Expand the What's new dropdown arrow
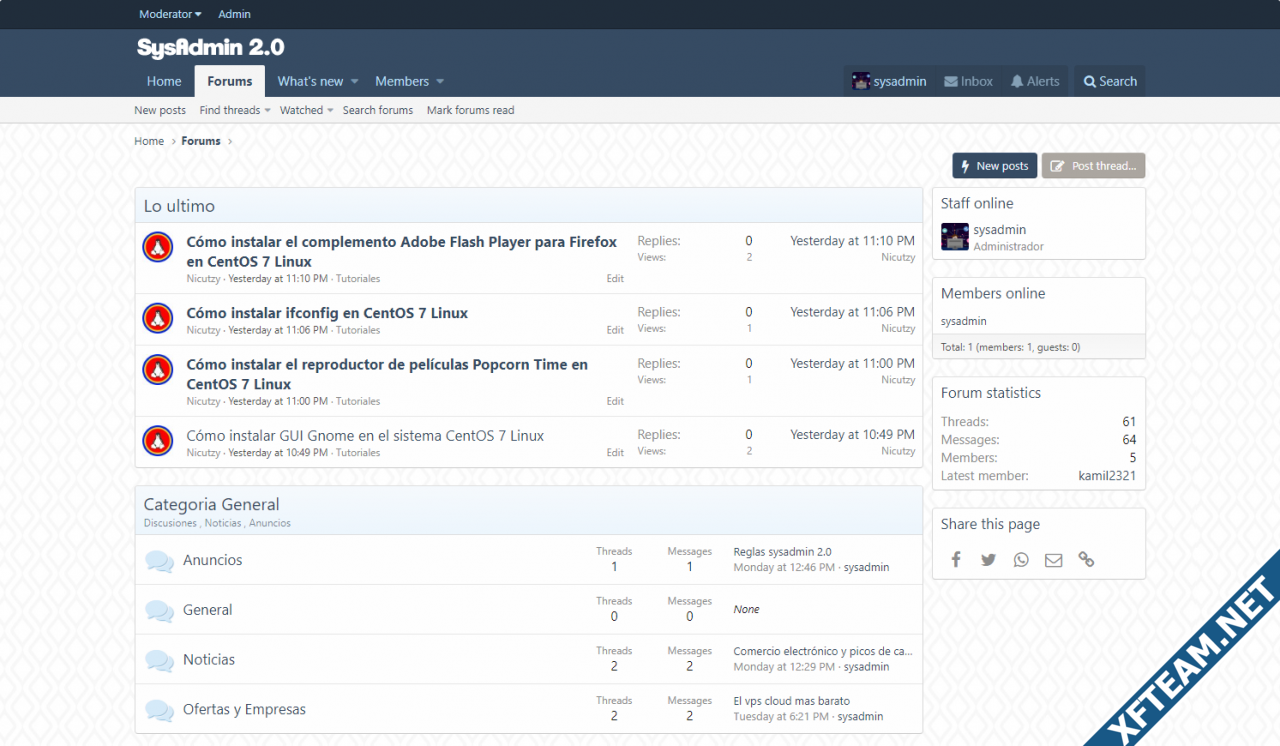 tap(354, 82)
